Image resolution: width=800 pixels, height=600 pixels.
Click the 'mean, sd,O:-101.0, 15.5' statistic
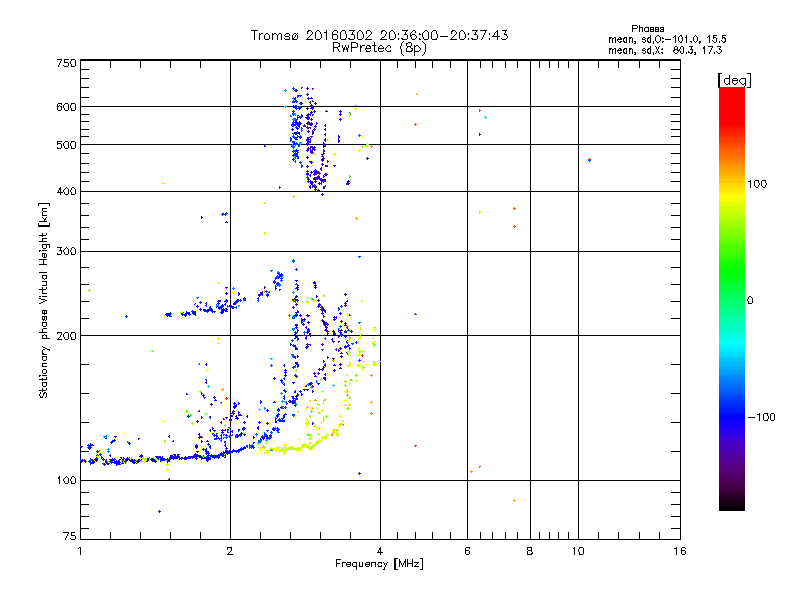pos(667,39)
